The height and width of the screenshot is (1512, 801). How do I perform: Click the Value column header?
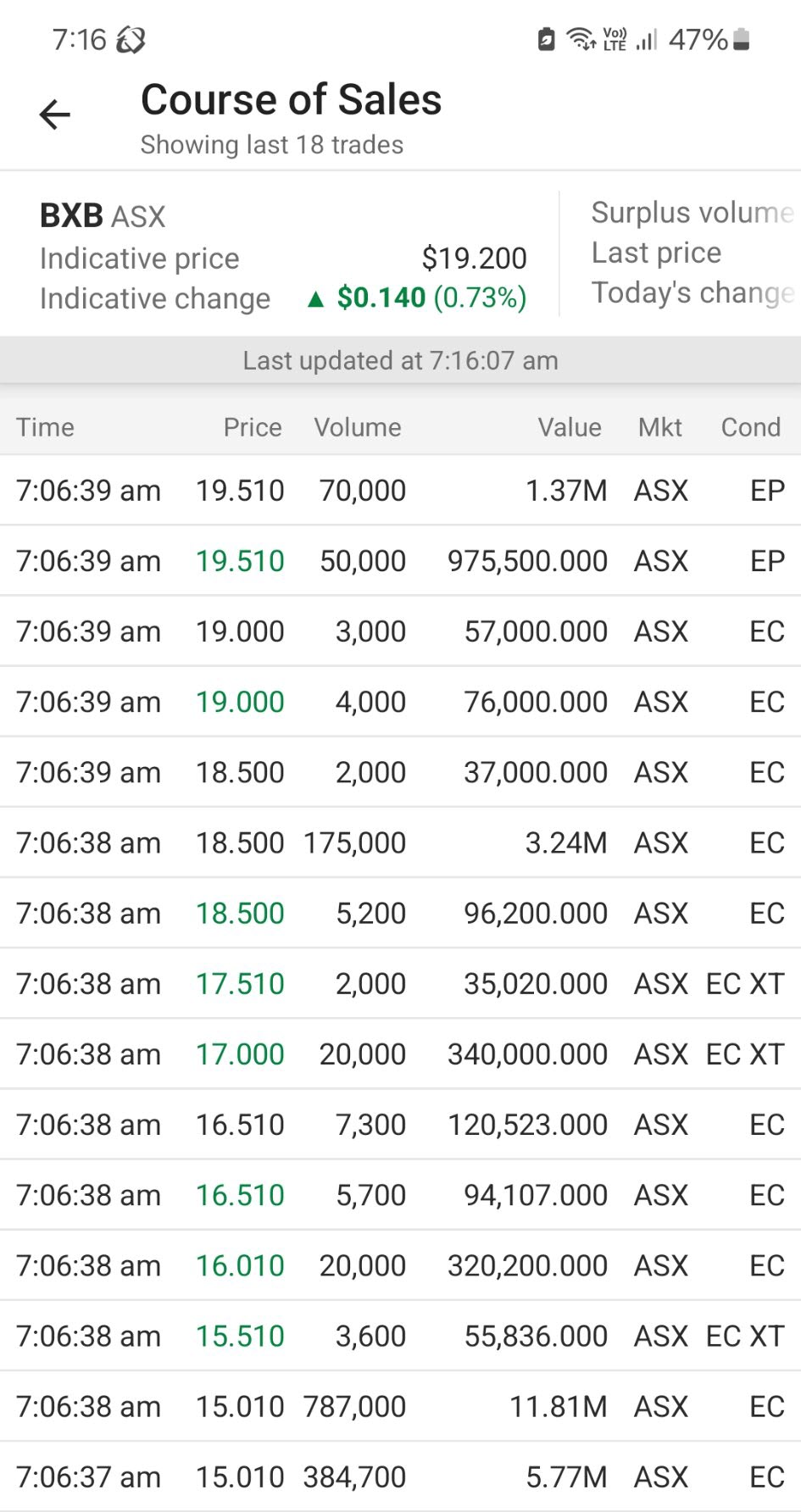tap(570, 427)
